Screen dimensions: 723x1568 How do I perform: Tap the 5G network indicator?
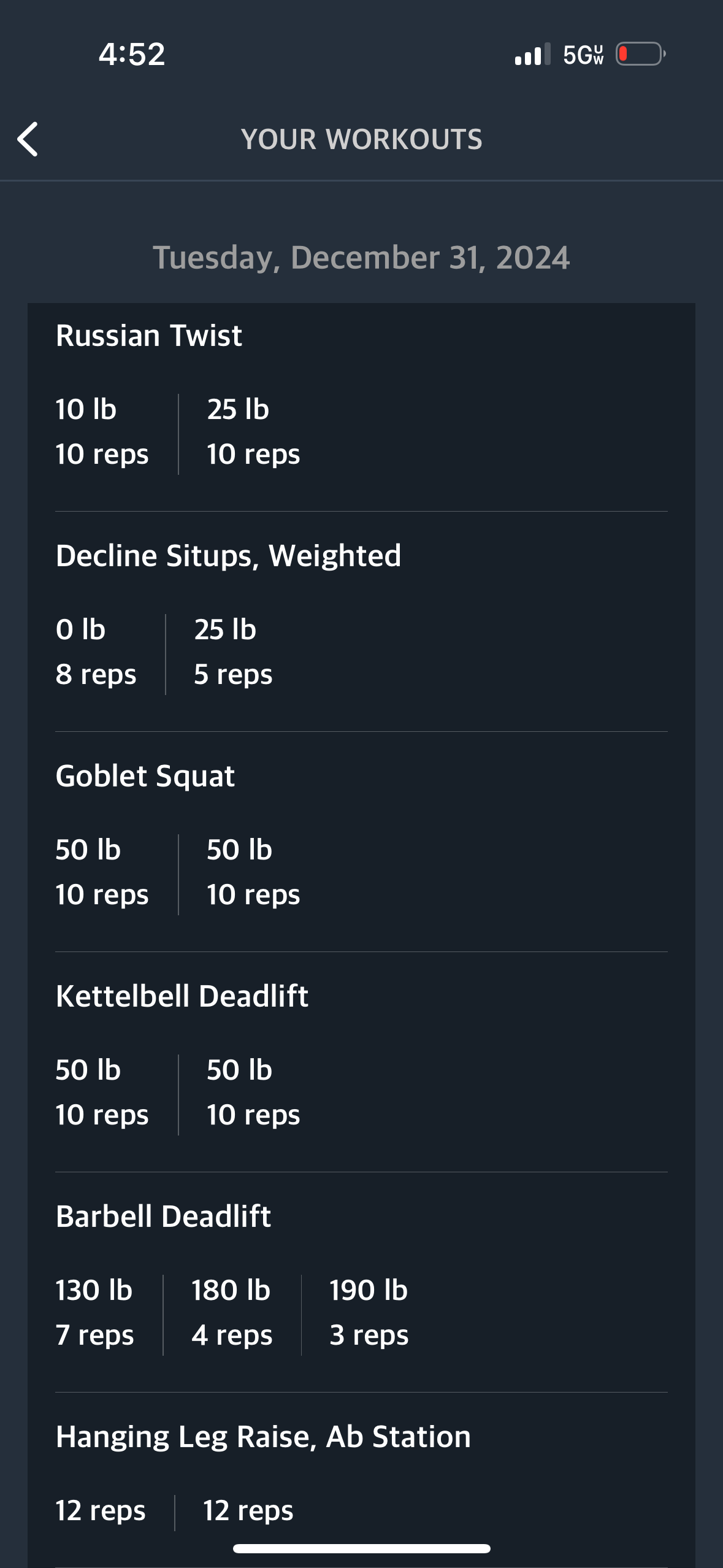pyautogui.click(x=583, y=55)
